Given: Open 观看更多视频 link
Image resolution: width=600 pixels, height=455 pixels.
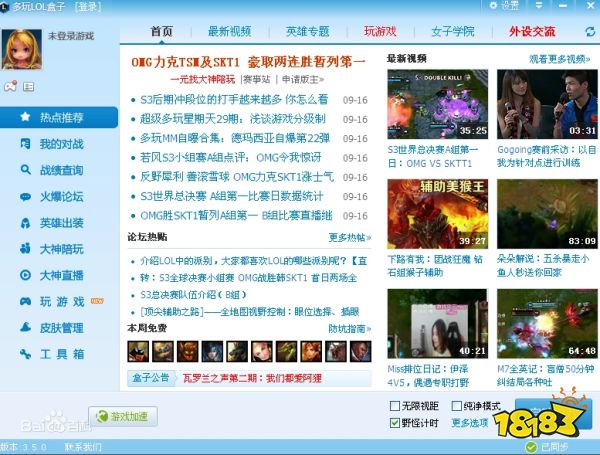Looking at the screenshot, I should click(560, 59).
